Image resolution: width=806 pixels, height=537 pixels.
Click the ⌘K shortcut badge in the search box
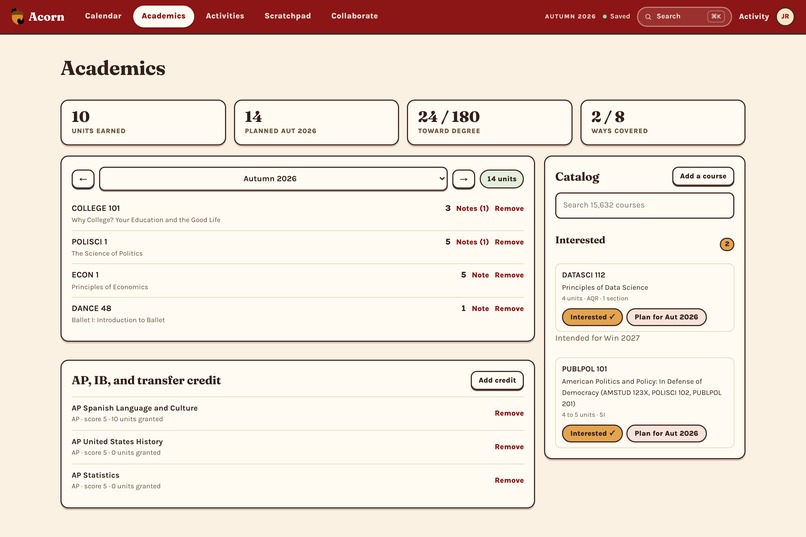click(716, 16)
